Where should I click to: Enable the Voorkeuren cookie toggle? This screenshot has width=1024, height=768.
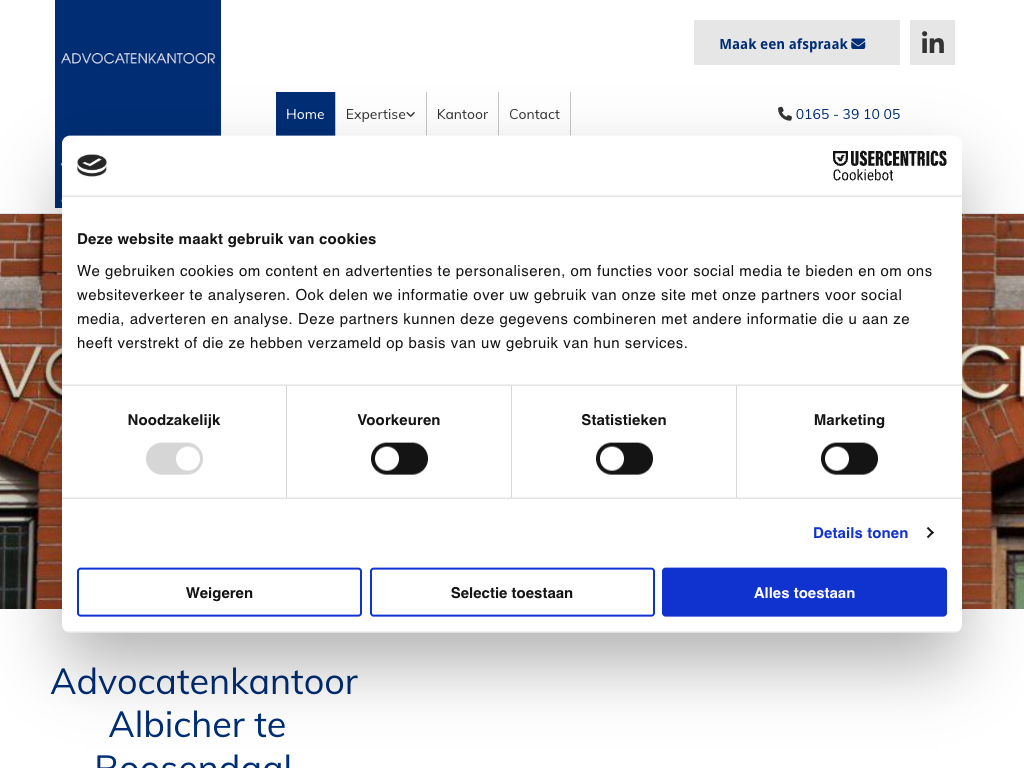(399, 459)
